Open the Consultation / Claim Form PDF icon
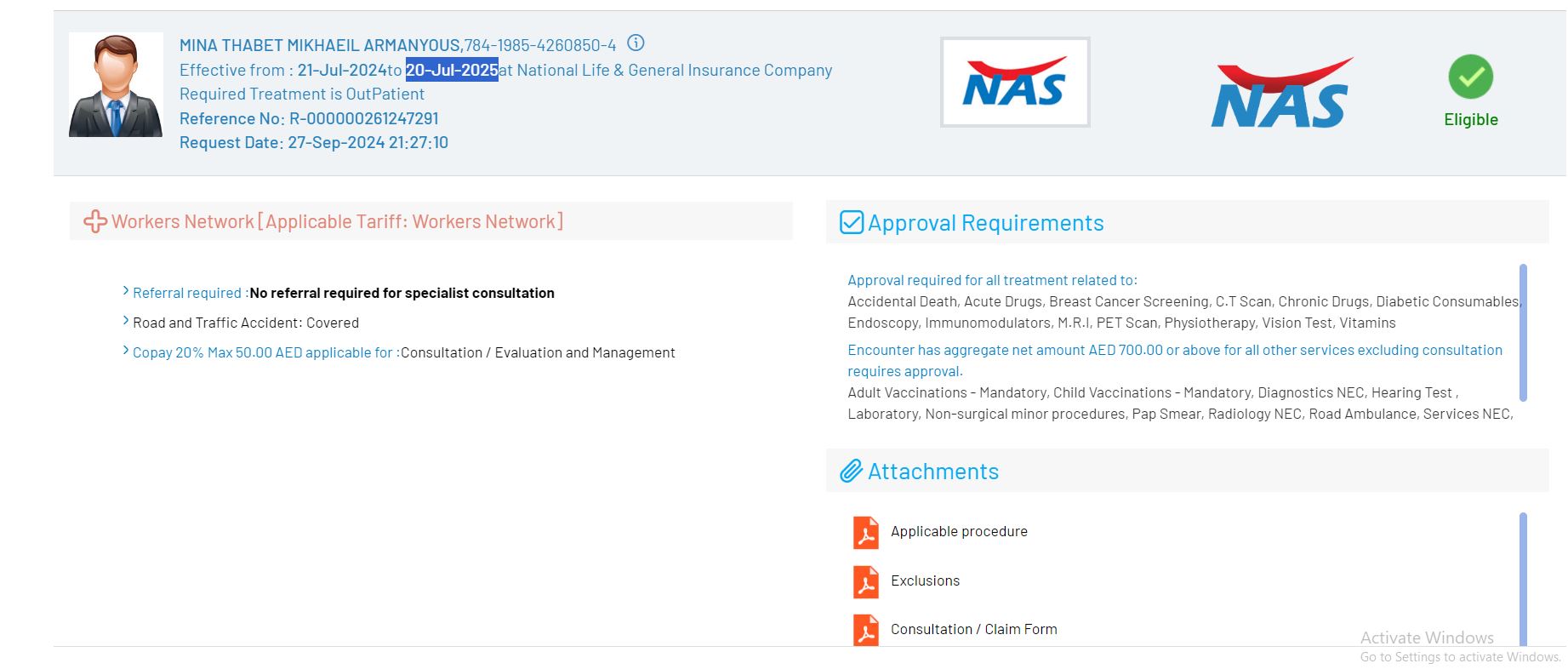Viewport: 1568px width, 669px height. pos(866,631)
